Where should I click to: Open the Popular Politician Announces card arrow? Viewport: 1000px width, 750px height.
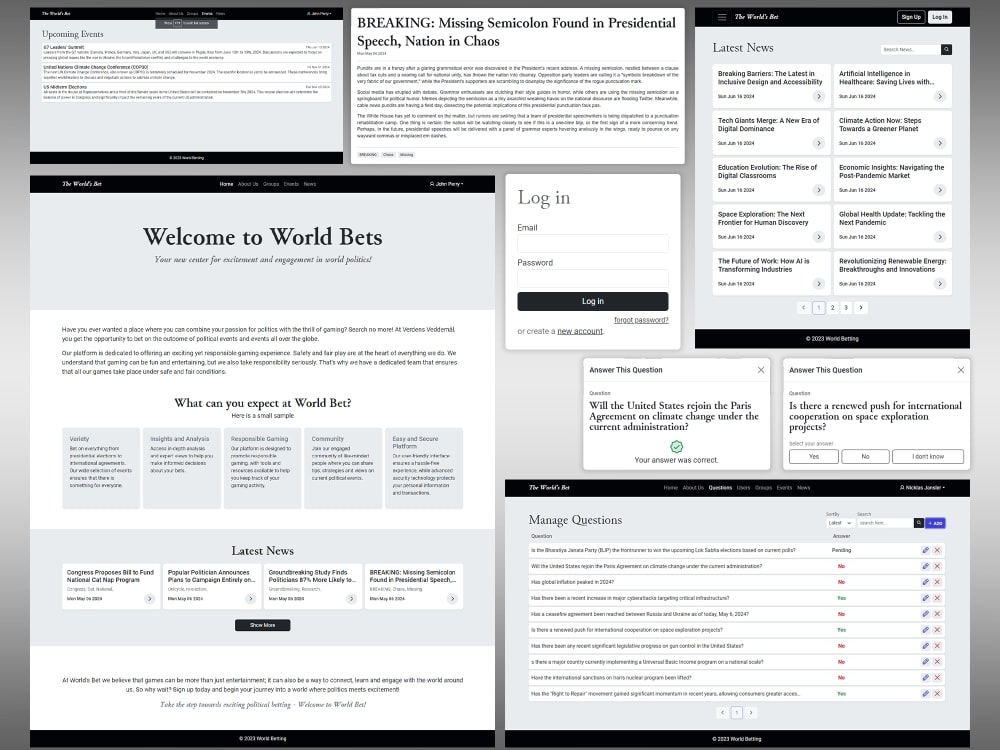tap(250, 599)
